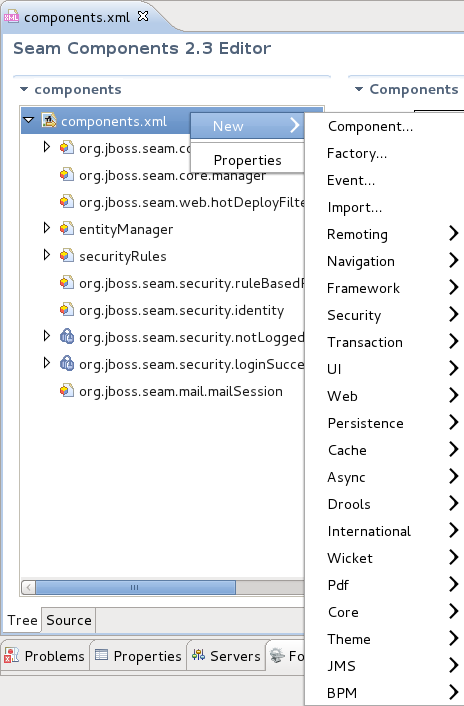464x706 pixels.
Task: Click the tree scrollbar left arrow
Action: pos(29,587)
